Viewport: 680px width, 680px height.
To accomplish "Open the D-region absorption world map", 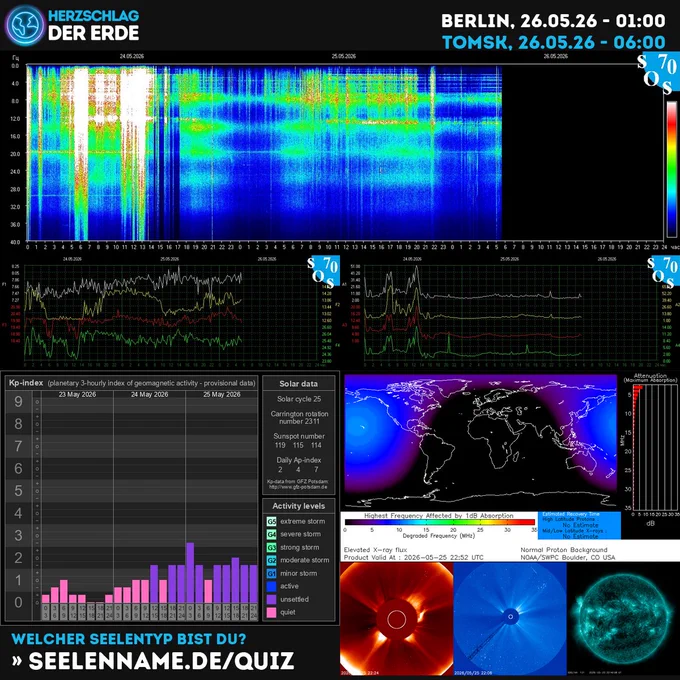I will point(481,441).
